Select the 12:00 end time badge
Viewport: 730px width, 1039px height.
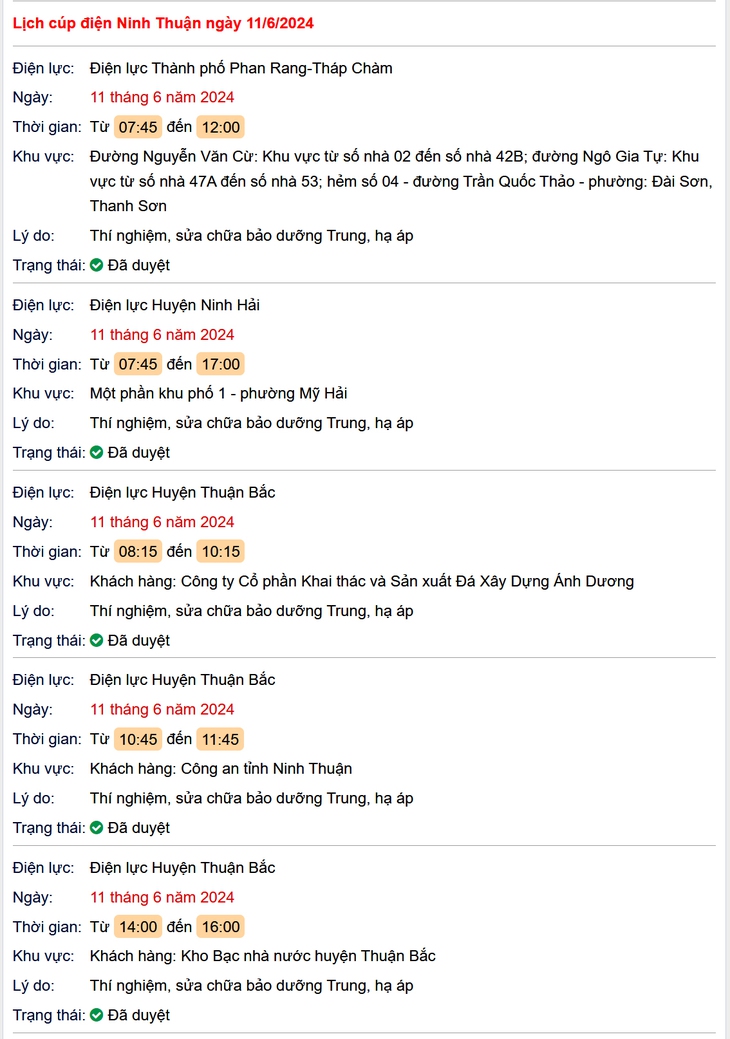221,127
